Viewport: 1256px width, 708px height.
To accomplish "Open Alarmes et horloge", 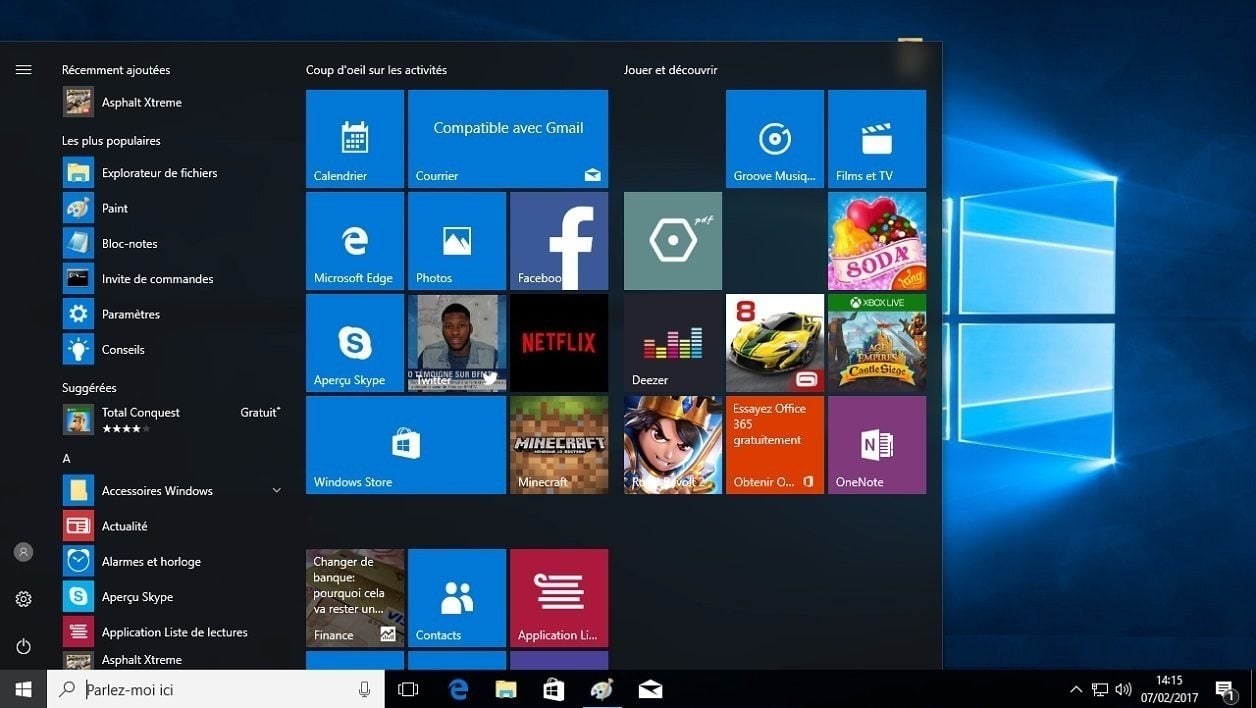I will coord(172,561).
